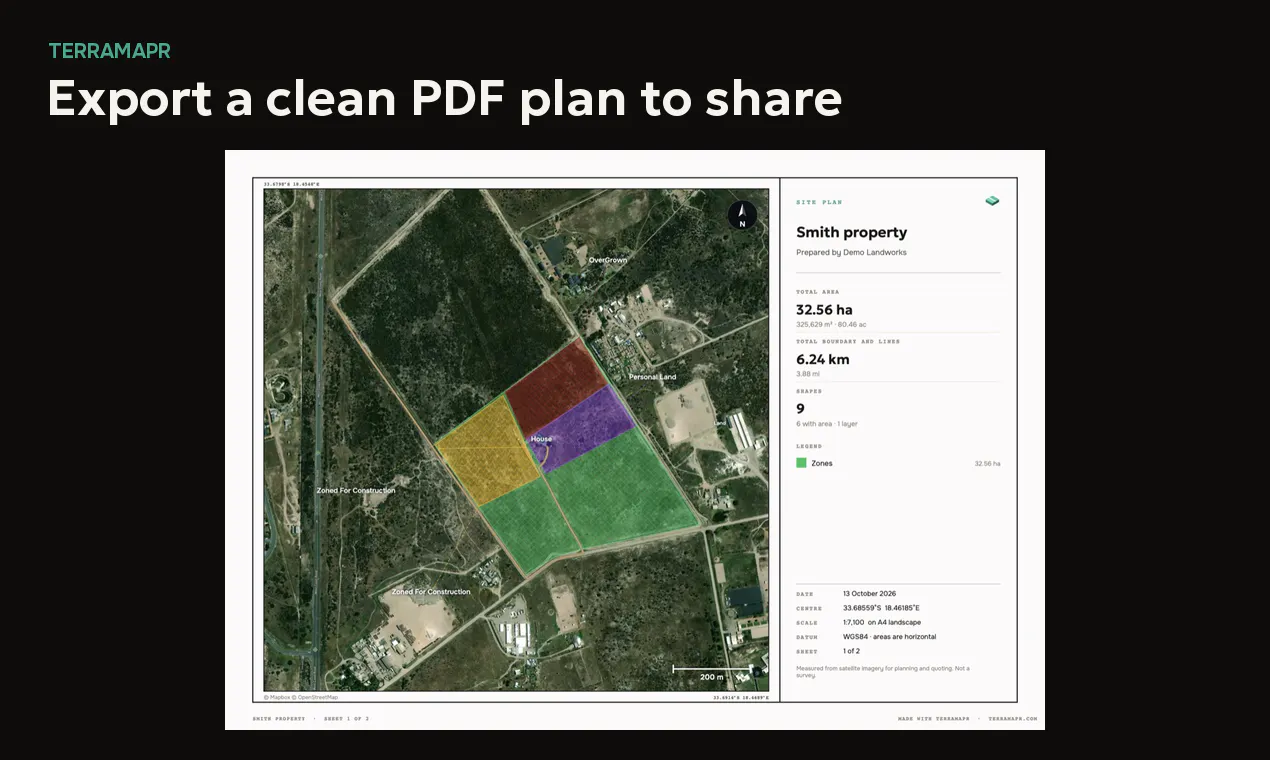
Task: Click the '32.56 ha' total area value
Action: (824, 310)
